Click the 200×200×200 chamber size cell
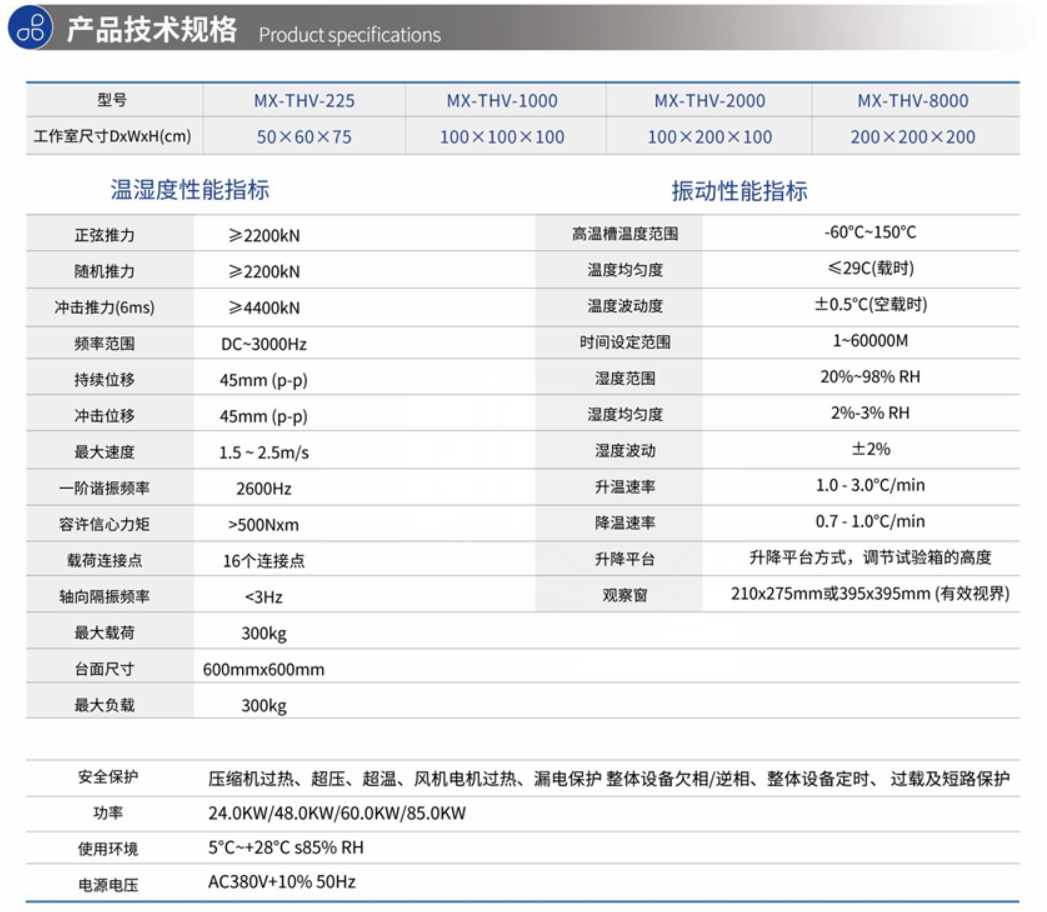The image size is (1047, 912). pos(912,137)
